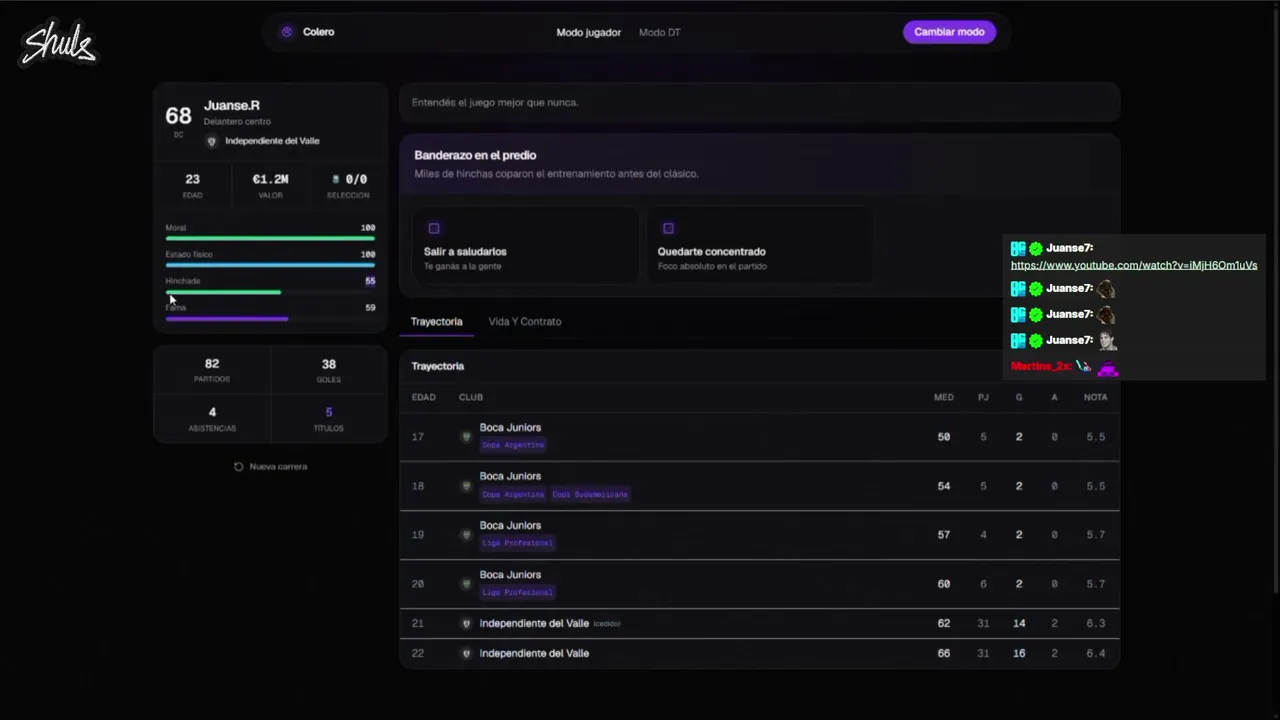Open the Vida Y Contrato tab
The width and height of the screenshot is (1280, 720).
coord(525,321)
